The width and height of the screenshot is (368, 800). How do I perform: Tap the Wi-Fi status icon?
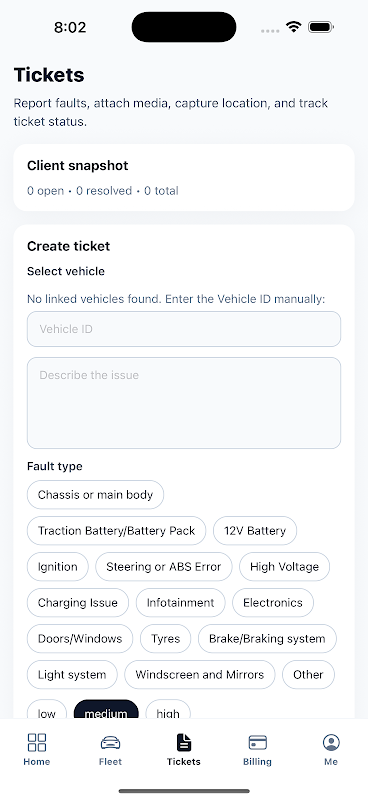click(x=293, y=27)
